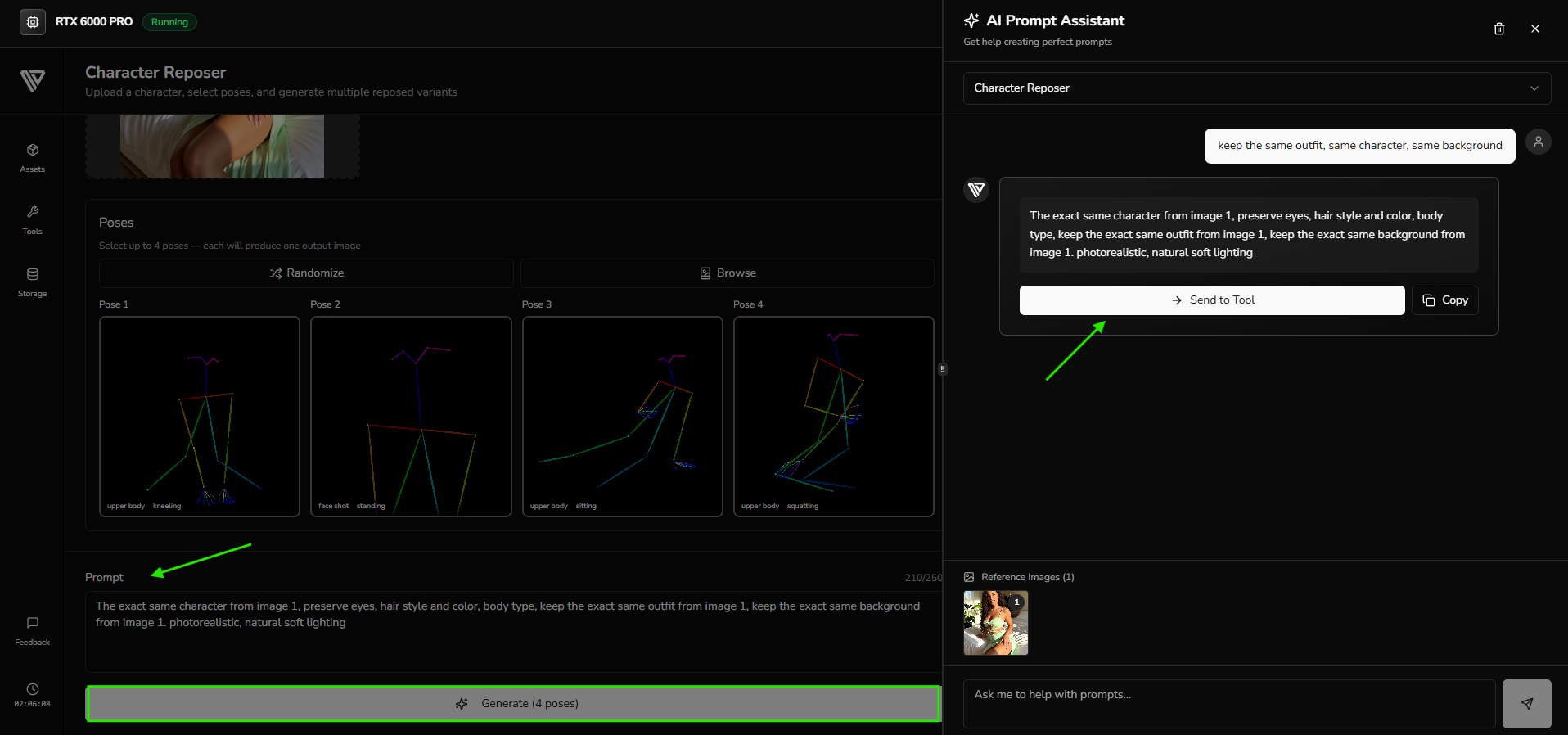Click the GPU chip icon beside RTX 6000 PRO
The height and width of the screenshot is (735, 1568).
(x=33, y=22)
